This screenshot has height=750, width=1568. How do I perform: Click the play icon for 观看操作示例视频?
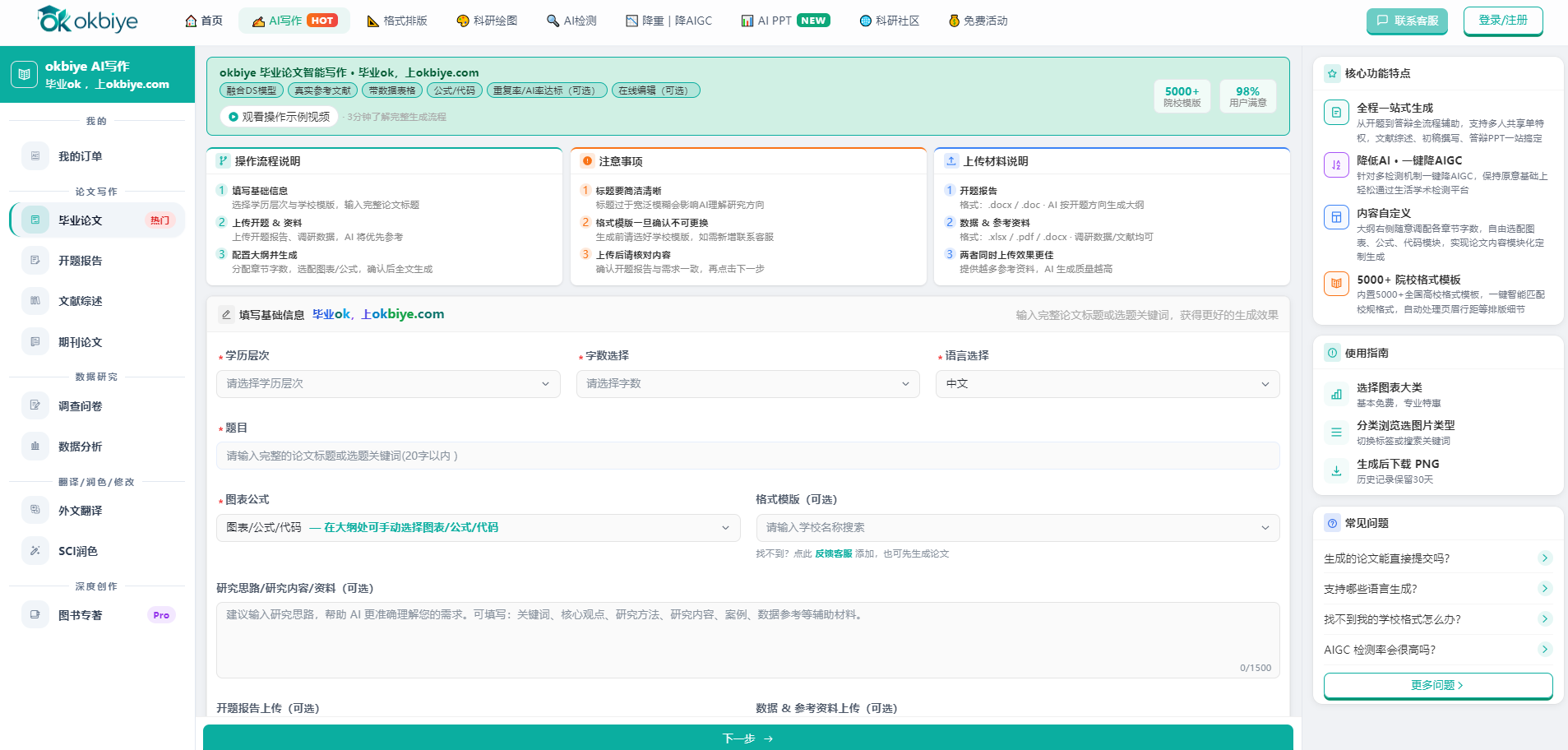234,117
